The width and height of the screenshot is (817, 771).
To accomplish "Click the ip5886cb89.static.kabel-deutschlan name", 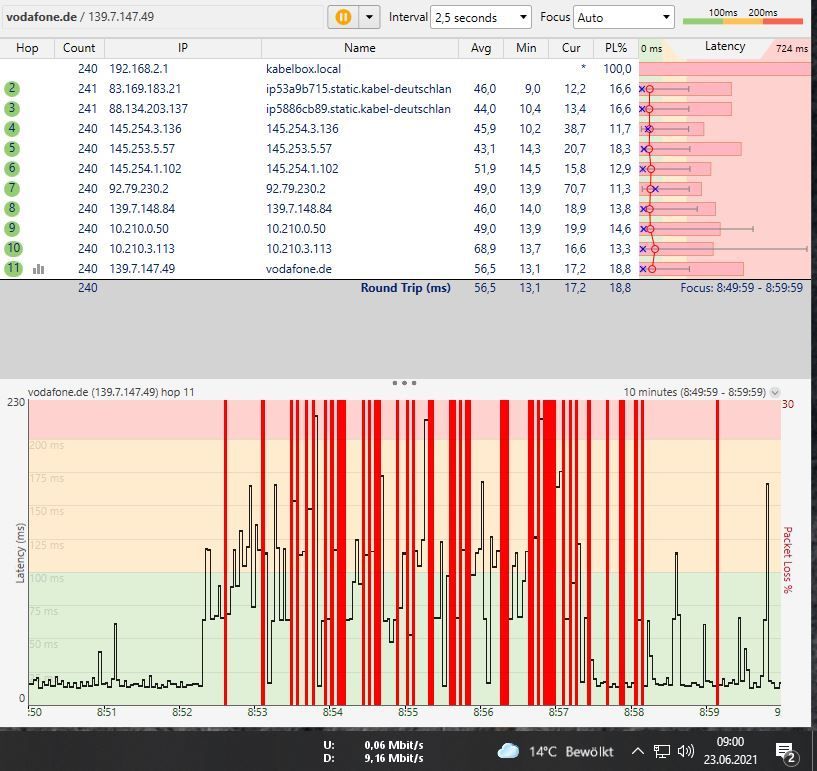I will (358, 108).
